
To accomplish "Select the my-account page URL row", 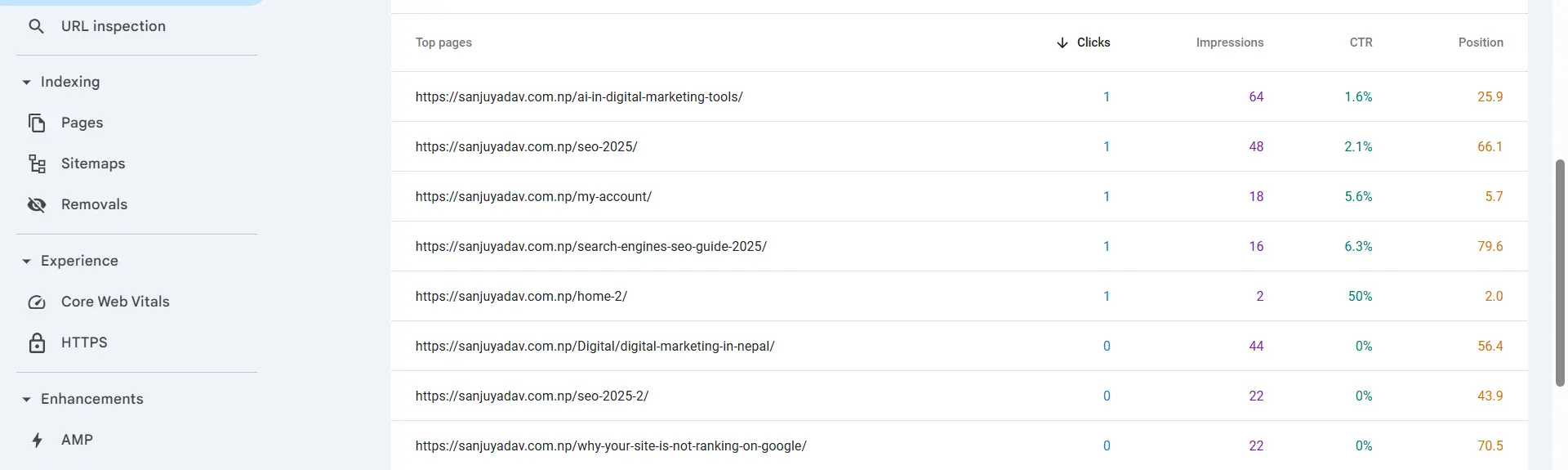I will click(x=533, y=196).
